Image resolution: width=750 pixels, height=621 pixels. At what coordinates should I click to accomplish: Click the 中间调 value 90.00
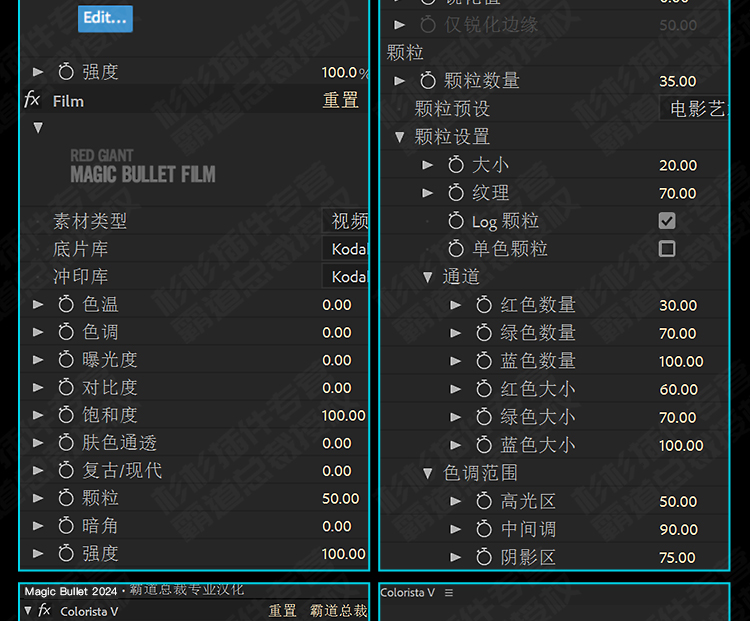pyautogui.click(x=678, y=530)
